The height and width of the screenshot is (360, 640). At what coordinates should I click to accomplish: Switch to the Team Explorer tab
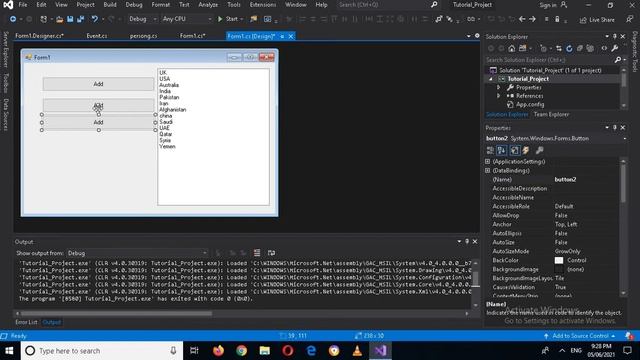point(551,115)
